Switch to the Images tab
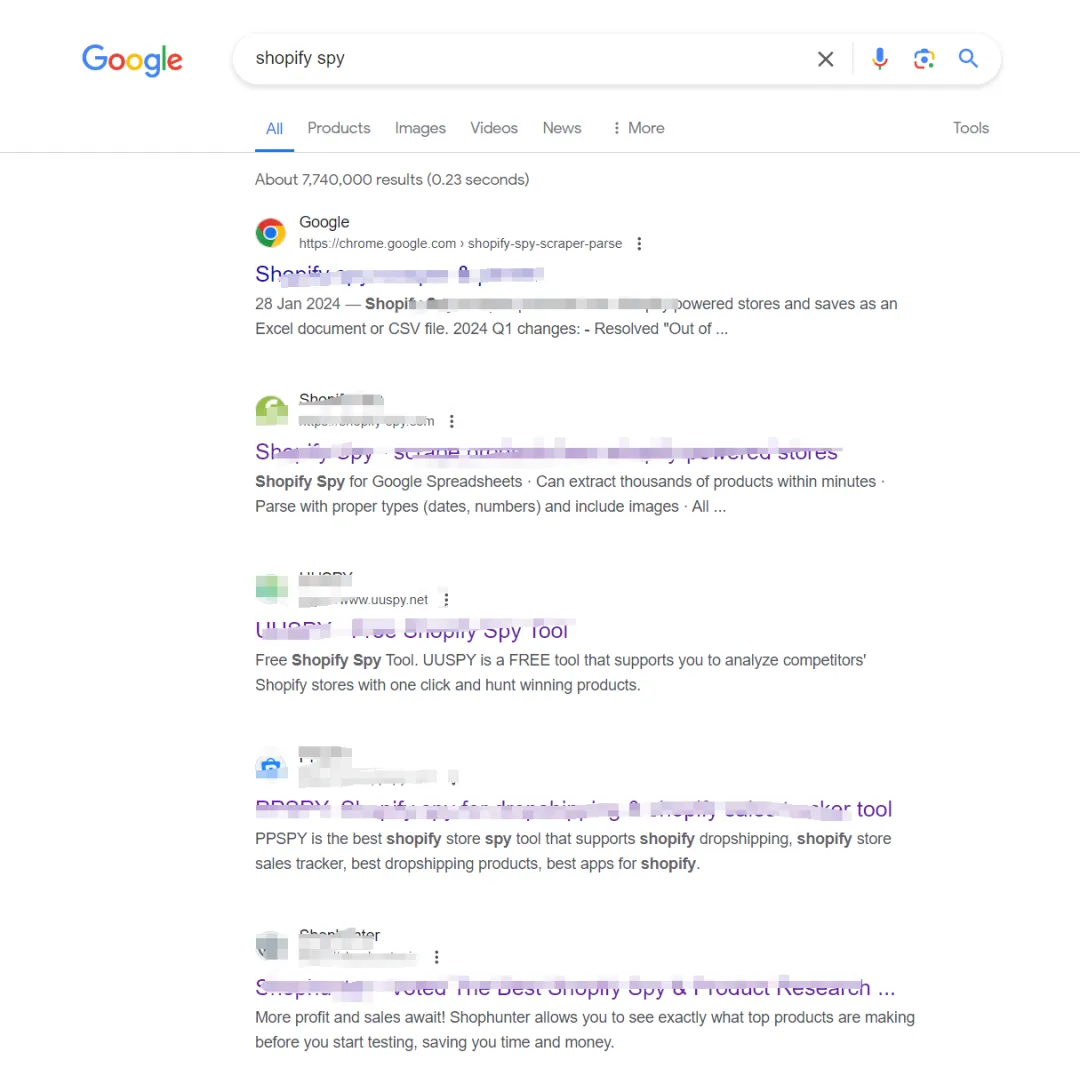The image size is (1080, 1076). coord(420,128)
